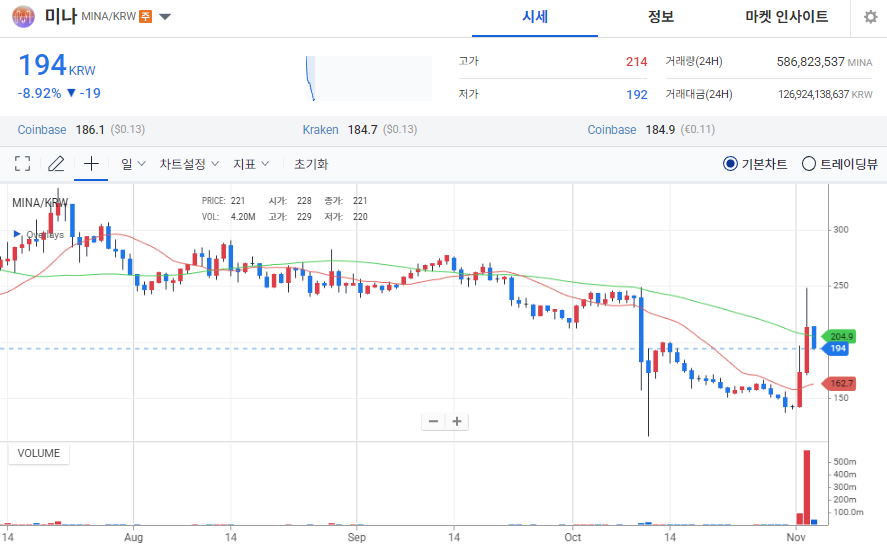Image resolution: width=887 pixels, height=551 pixels.
Task: Switch to the 정보 tab
Action: coord(661,17)
